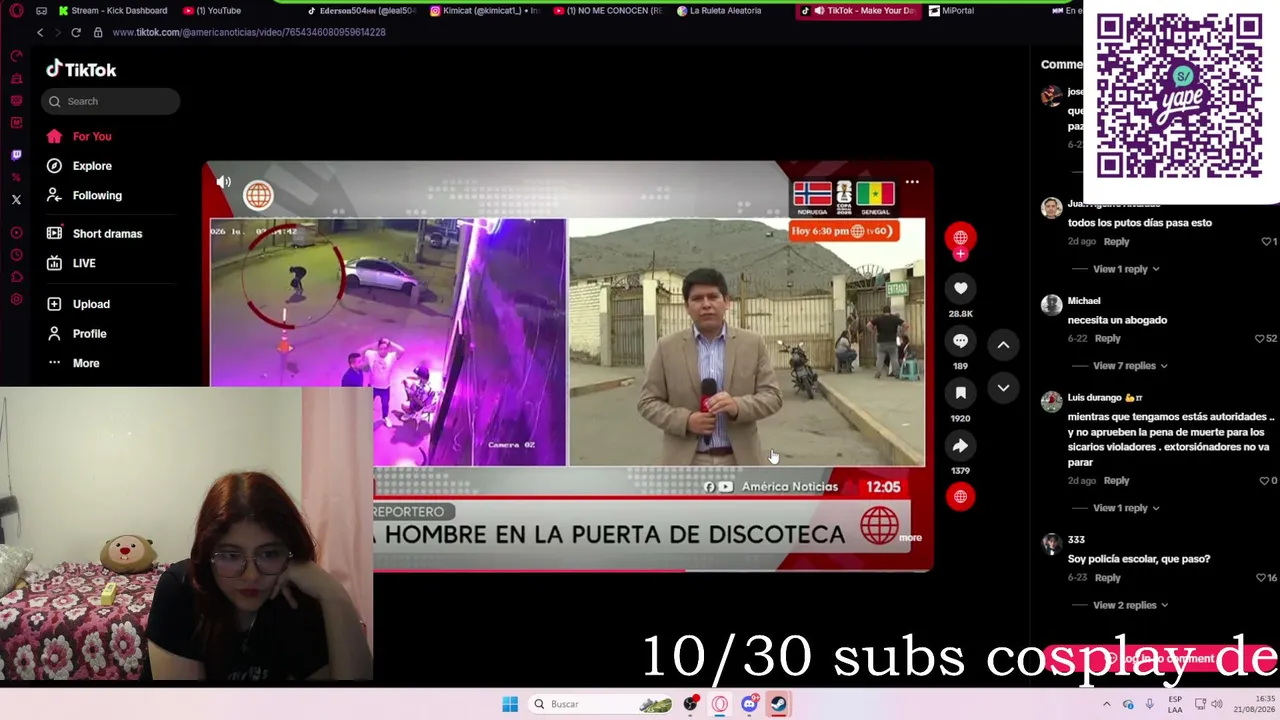Focus the Windows taskbar 'Buscar' search box
This screenshot has height=720, width=1280.
[x=600, y=704]
